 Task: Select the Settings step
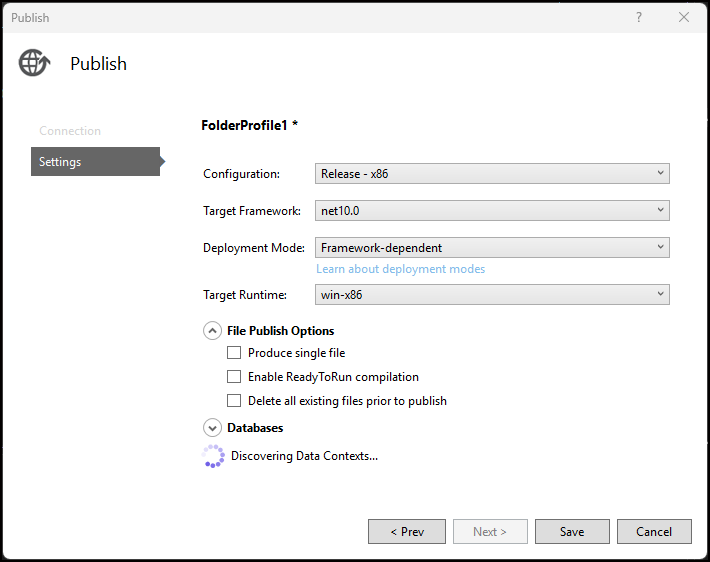point(95,162)
